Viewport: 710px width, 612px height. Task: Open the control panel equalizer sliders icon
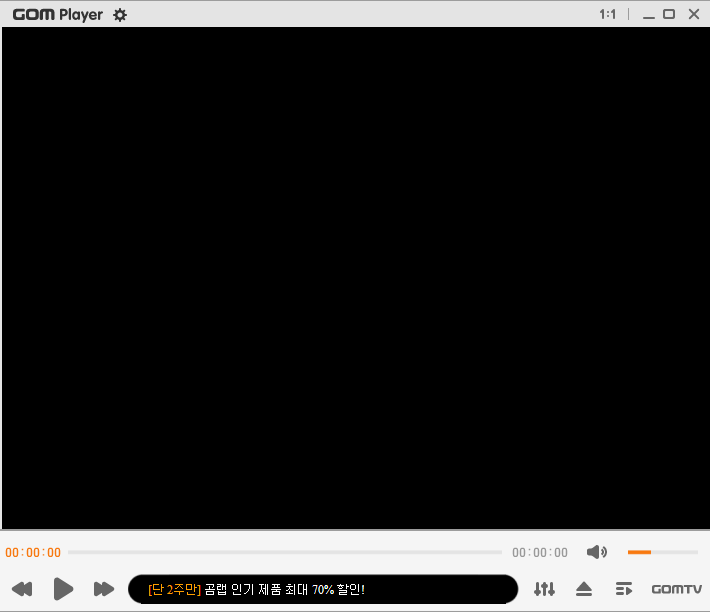(x=544, y=589)
